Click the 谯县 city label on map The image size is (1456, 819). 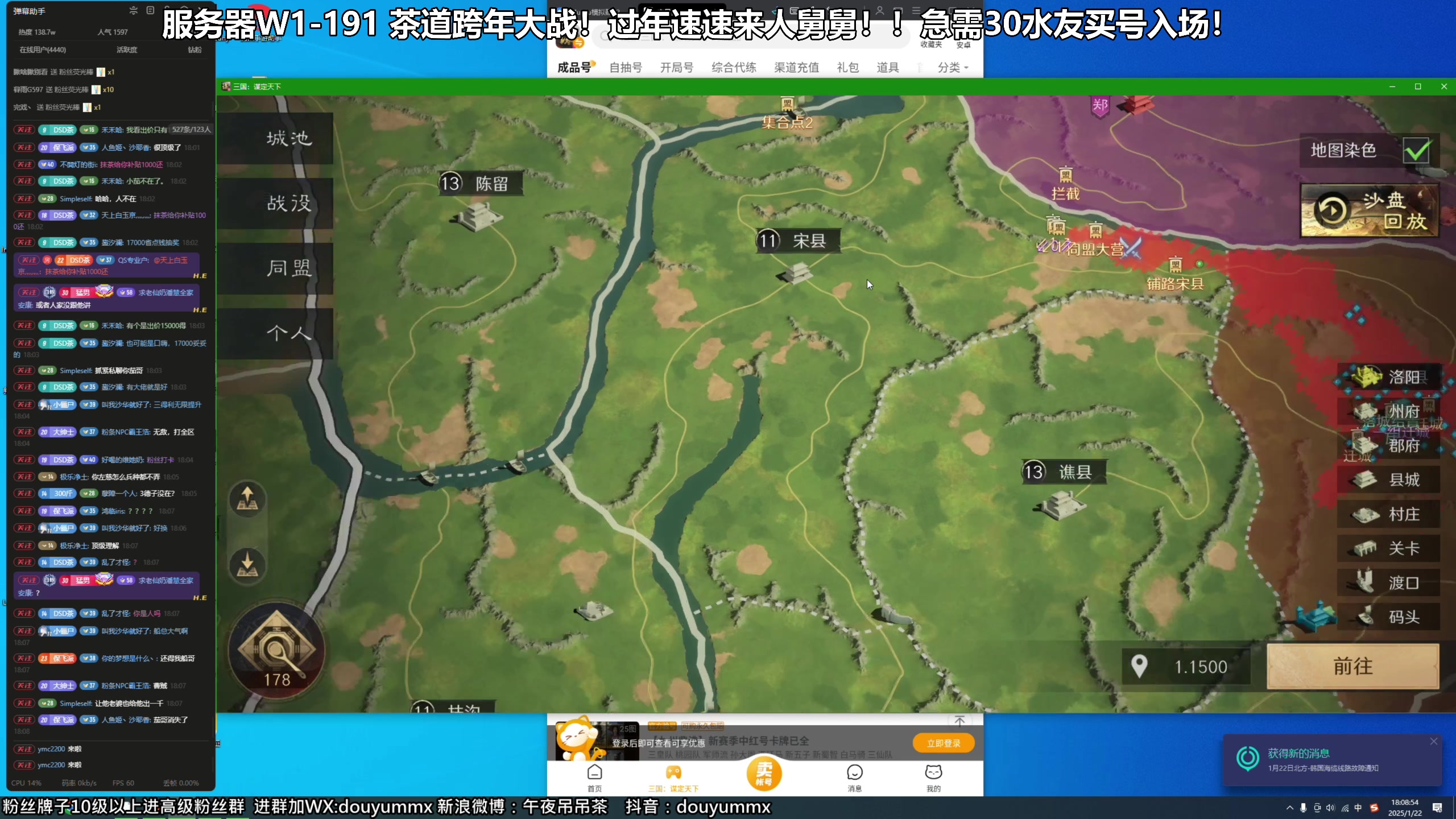click(x=1064, y=471)
